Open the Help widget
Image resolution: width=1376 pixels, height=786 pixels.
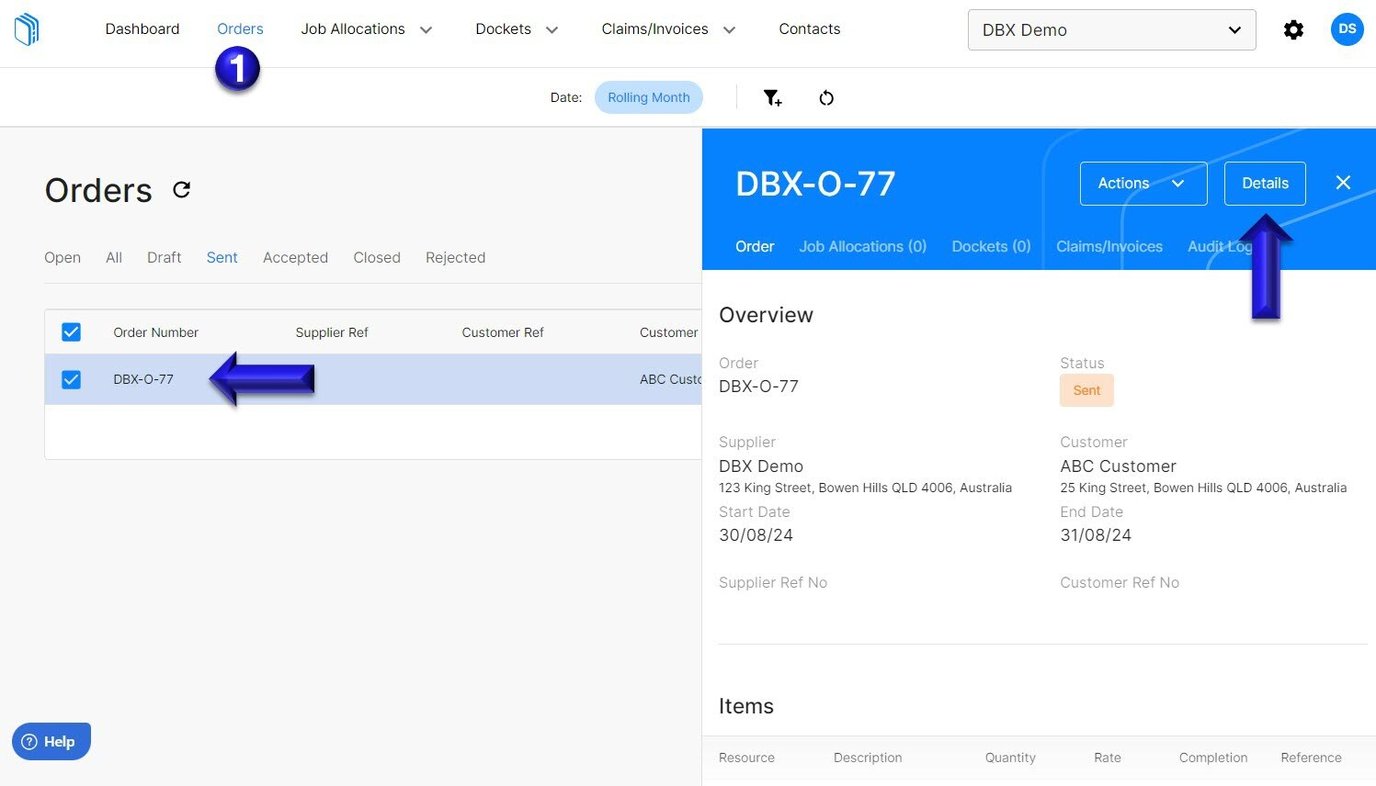50,741
